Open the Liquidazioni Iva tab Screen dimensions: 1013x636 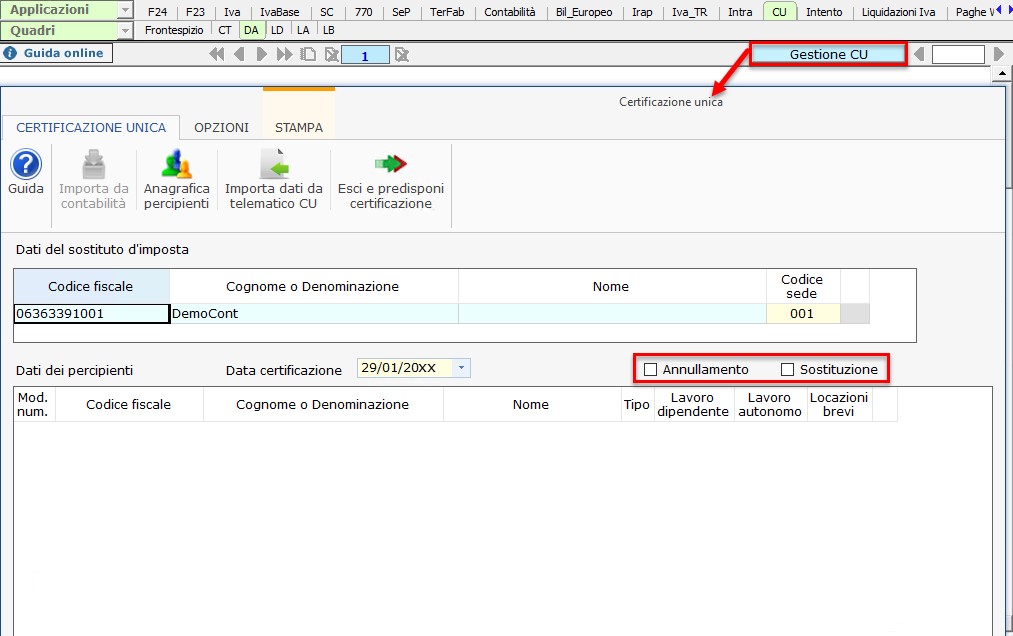pyautogui.click(x=898, y=12)
